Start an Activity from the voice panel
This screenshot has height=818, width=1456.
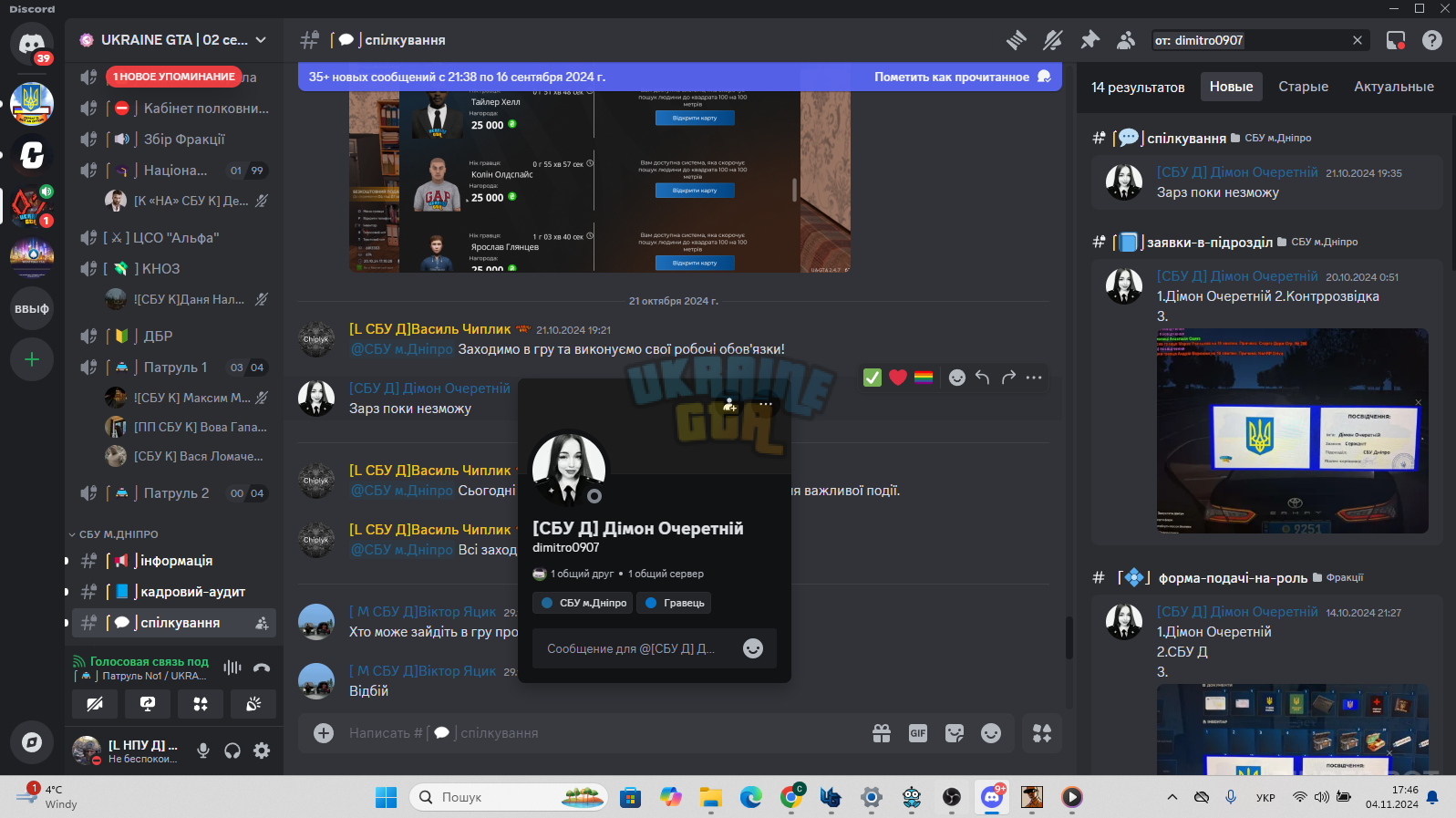(x=201, y=703)
